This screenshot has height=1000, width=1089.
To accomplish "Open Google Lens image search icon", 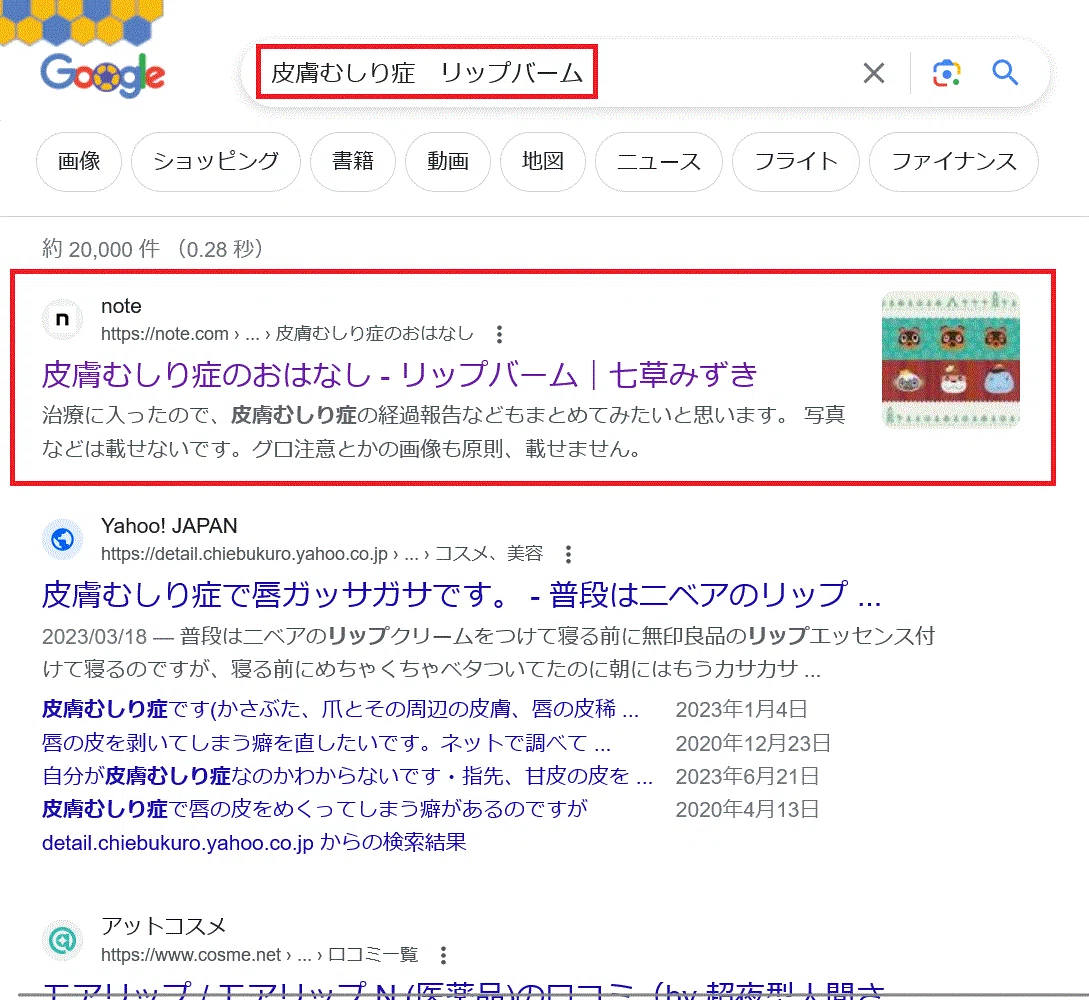I will [x=946, y=72].
